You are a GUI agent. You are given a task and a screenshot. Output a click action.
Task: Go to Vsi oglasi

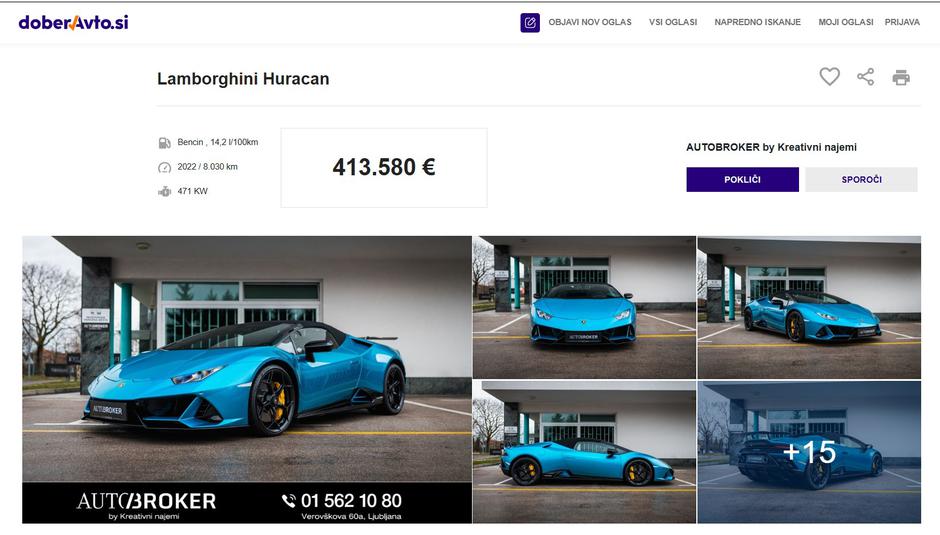click(673, 22)
